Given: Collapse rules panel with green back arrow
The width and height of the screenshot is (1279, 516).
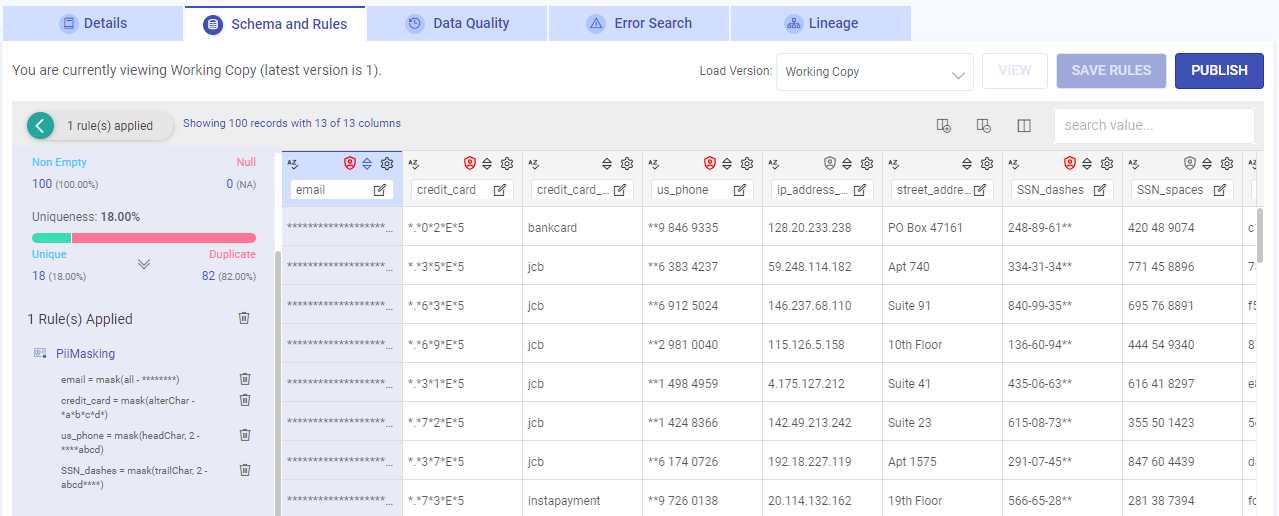Looking at the screenshot, I should [x=40, y=125].
